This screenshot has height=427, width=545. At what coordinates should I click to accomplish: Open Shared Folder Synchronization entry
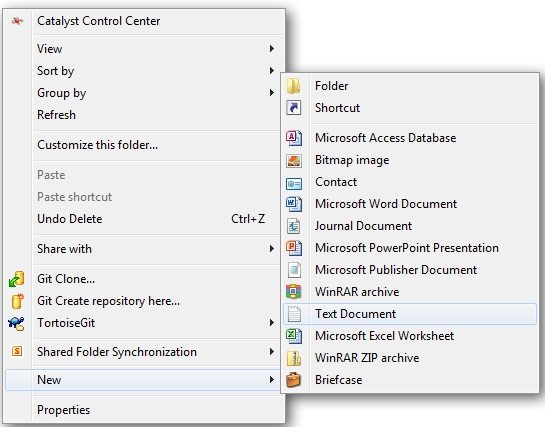[x=144, y=352]
